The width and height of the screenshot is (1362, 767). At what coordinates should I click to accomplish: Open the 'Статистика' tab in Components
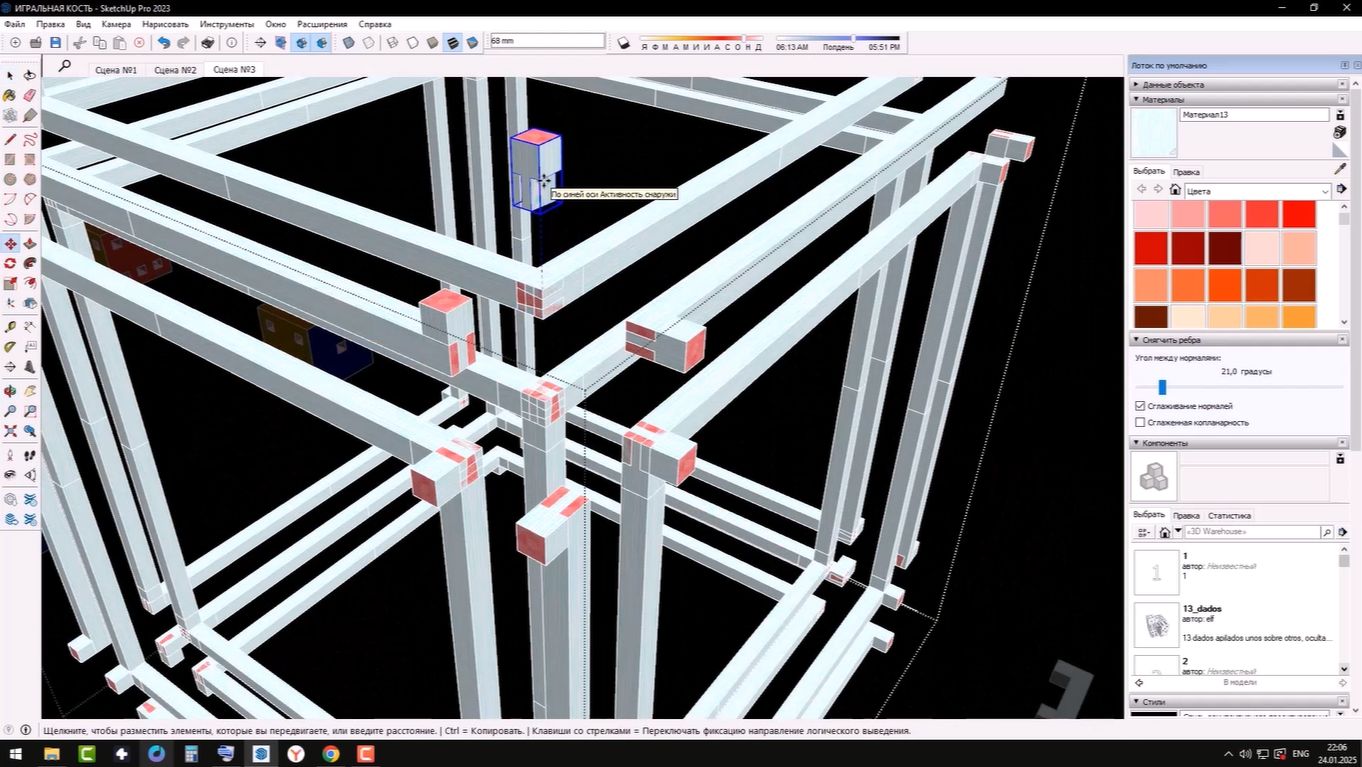(1229, 515)
